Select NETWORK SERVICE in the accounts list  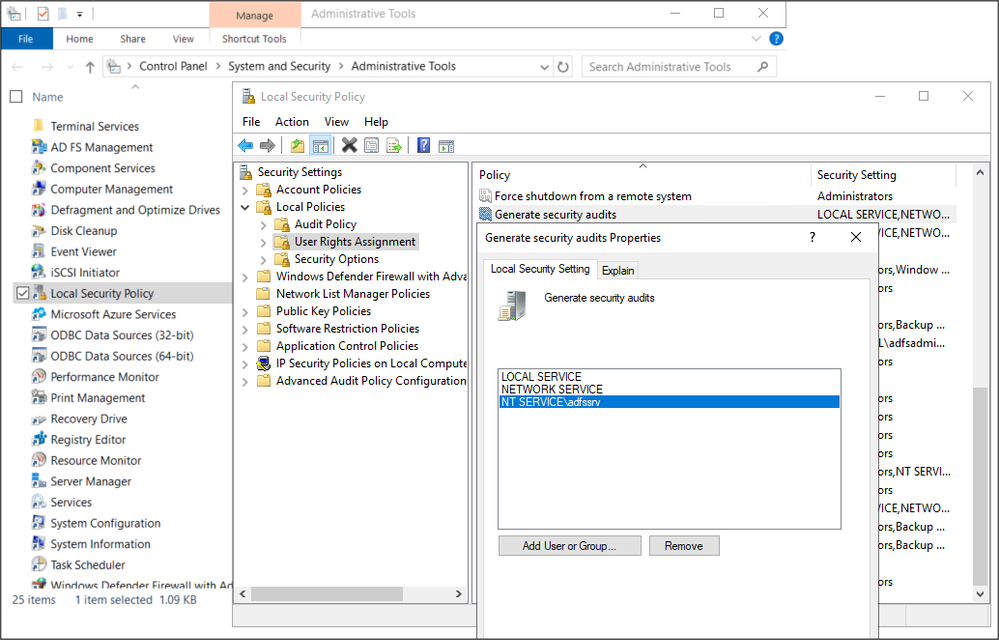click(x=552, y=389)
